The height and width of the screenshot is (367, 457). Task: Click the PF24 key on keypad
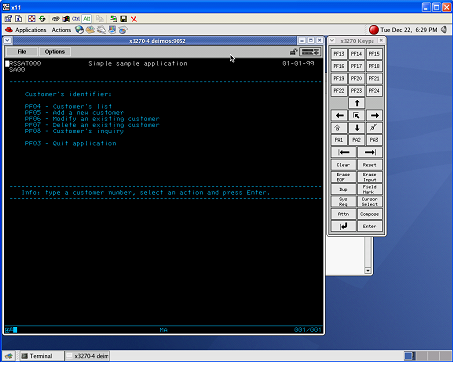point(374,91)
